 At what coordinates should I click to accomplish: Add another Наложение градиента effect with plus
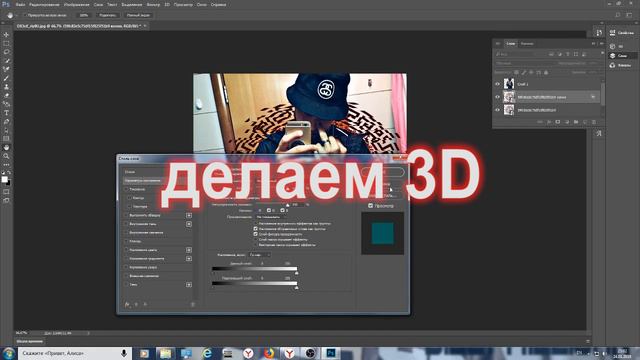click(x=189, y=259)
